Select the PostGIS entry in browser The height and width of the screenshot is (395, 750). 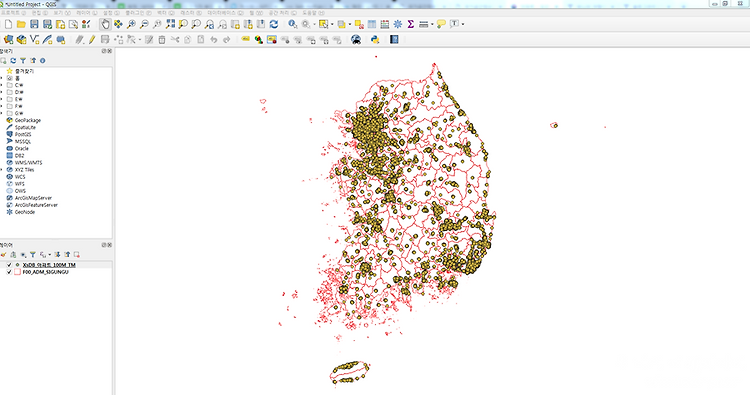(x=22, y=134)
